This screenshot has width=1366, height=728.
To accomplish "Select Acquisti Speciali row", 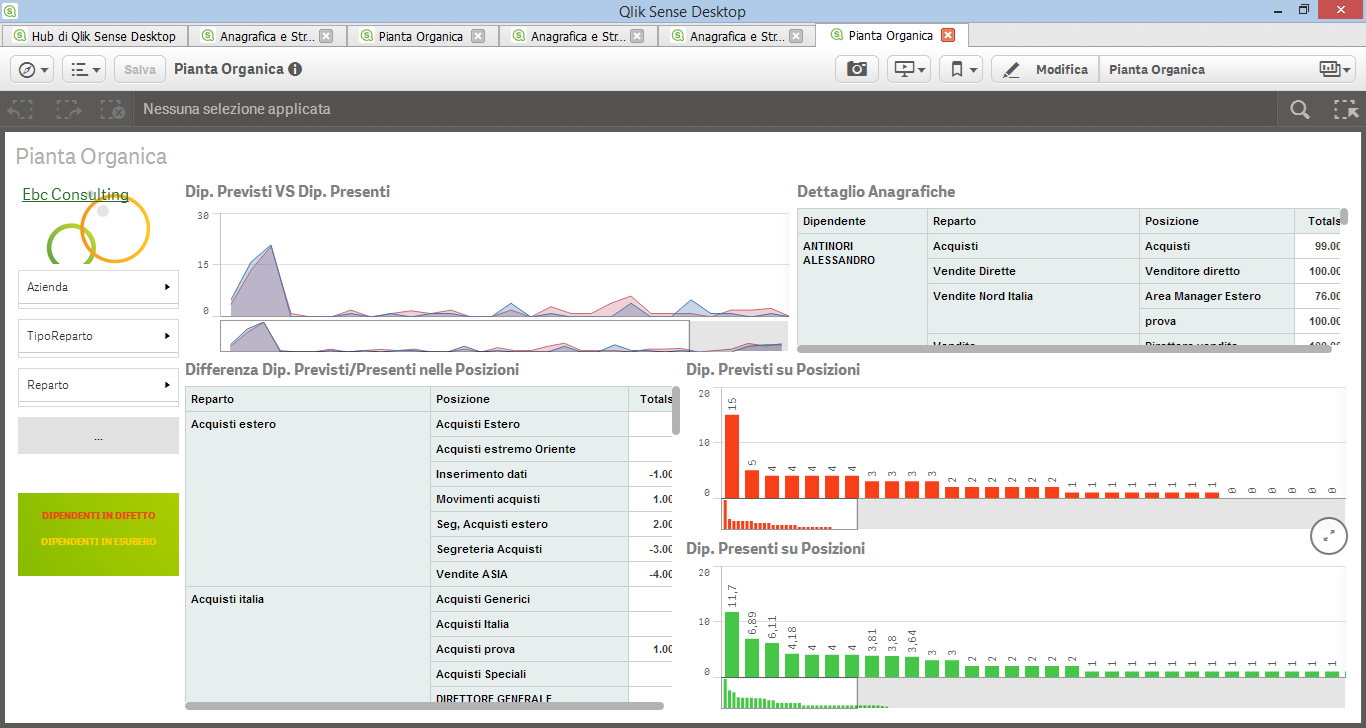I will tap(530, 674).
